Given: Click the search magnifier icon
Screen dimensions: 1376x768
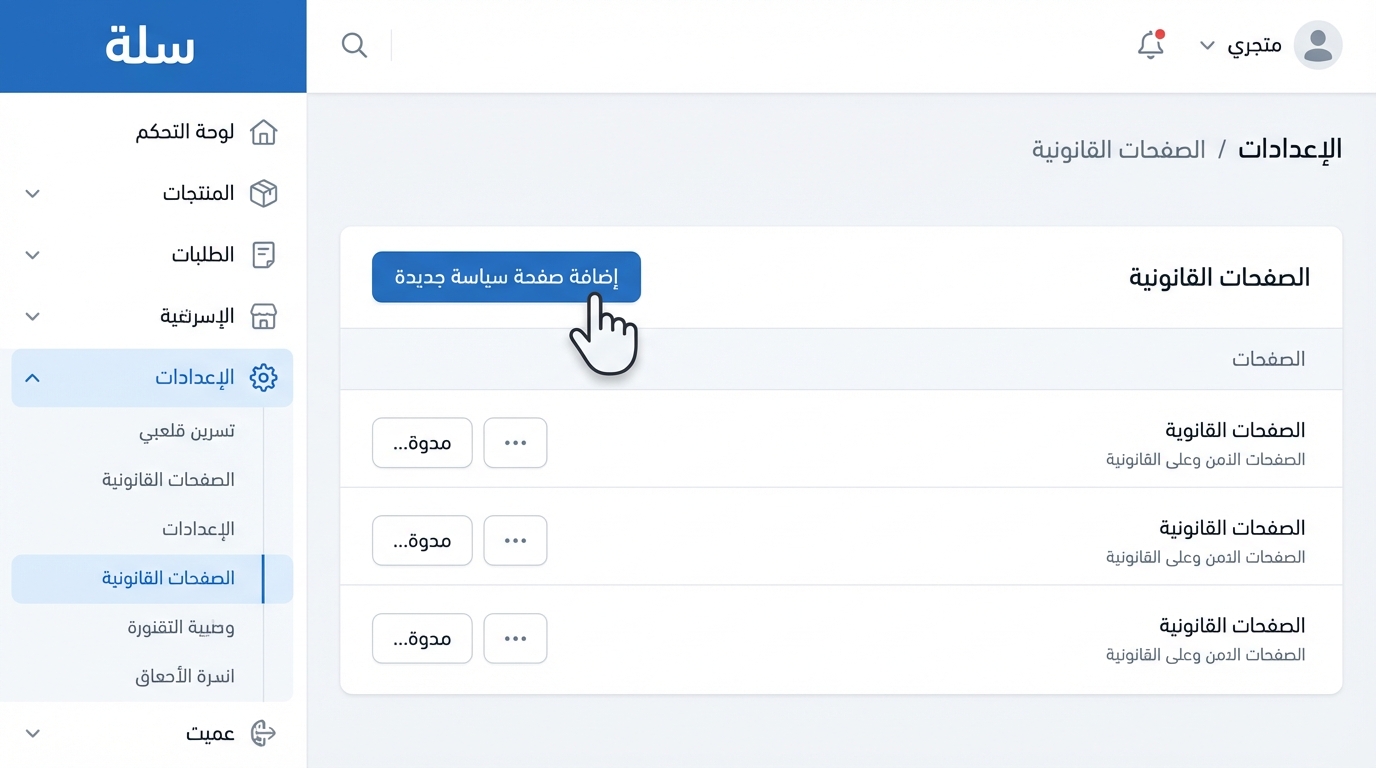Looking at the screenshot, I should pyautogui.click(x=354, y=45).
